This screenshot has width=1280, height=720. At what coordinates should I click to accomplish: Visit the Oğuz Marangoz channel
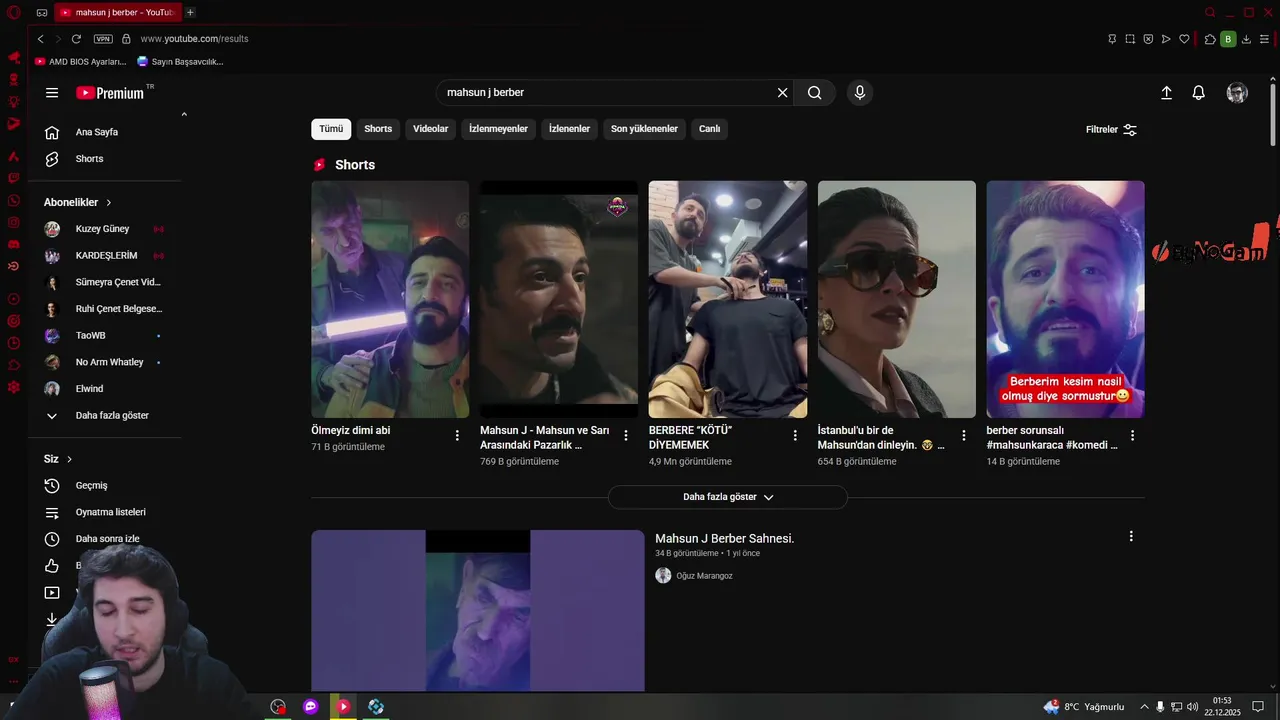(x=704, y=576)
